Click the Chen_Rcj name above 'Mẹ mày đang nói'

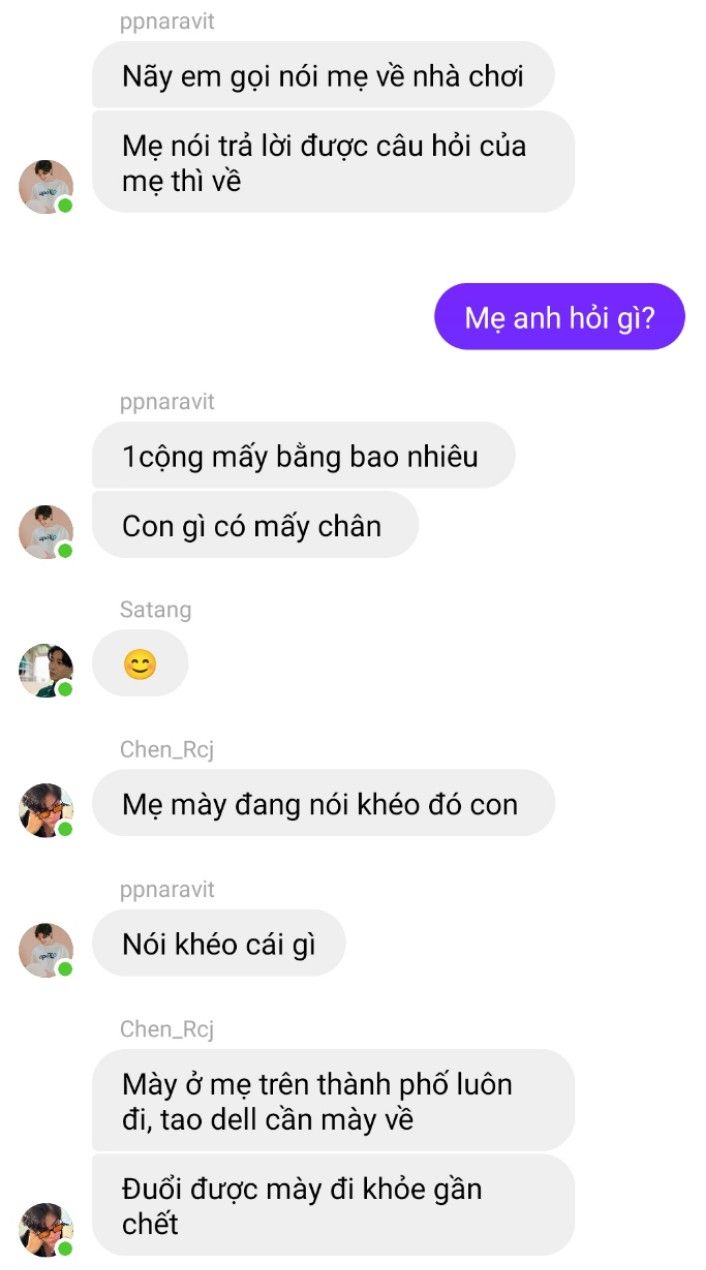tap(167, 749)
